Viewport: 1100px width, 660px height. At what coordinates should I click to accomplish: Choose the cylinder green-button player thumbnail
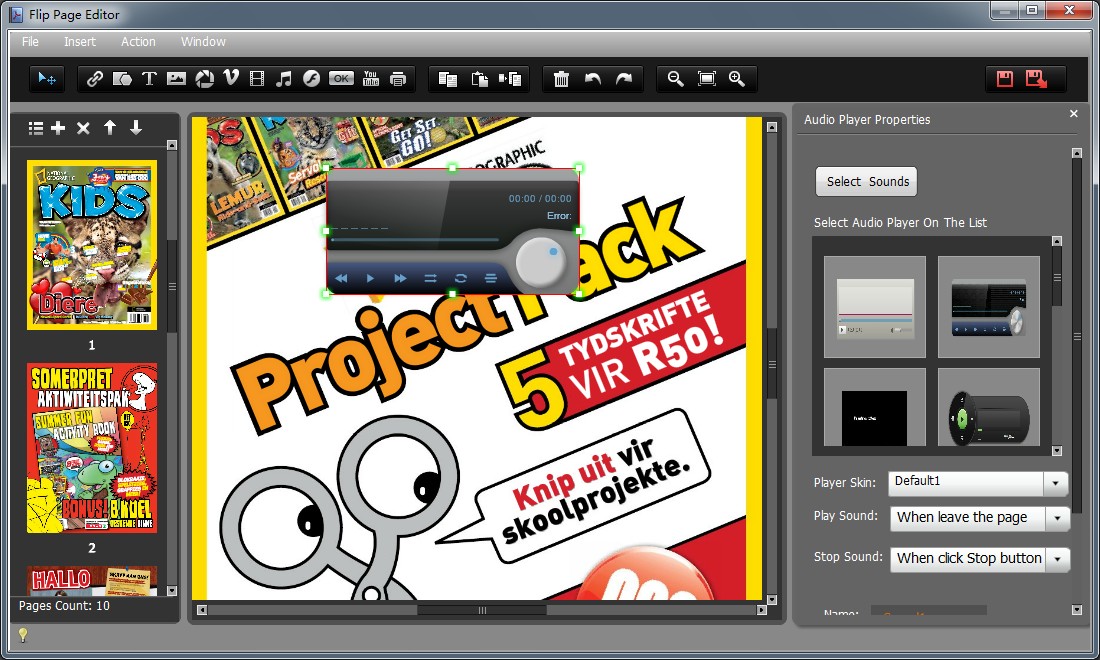click(988, 408)
